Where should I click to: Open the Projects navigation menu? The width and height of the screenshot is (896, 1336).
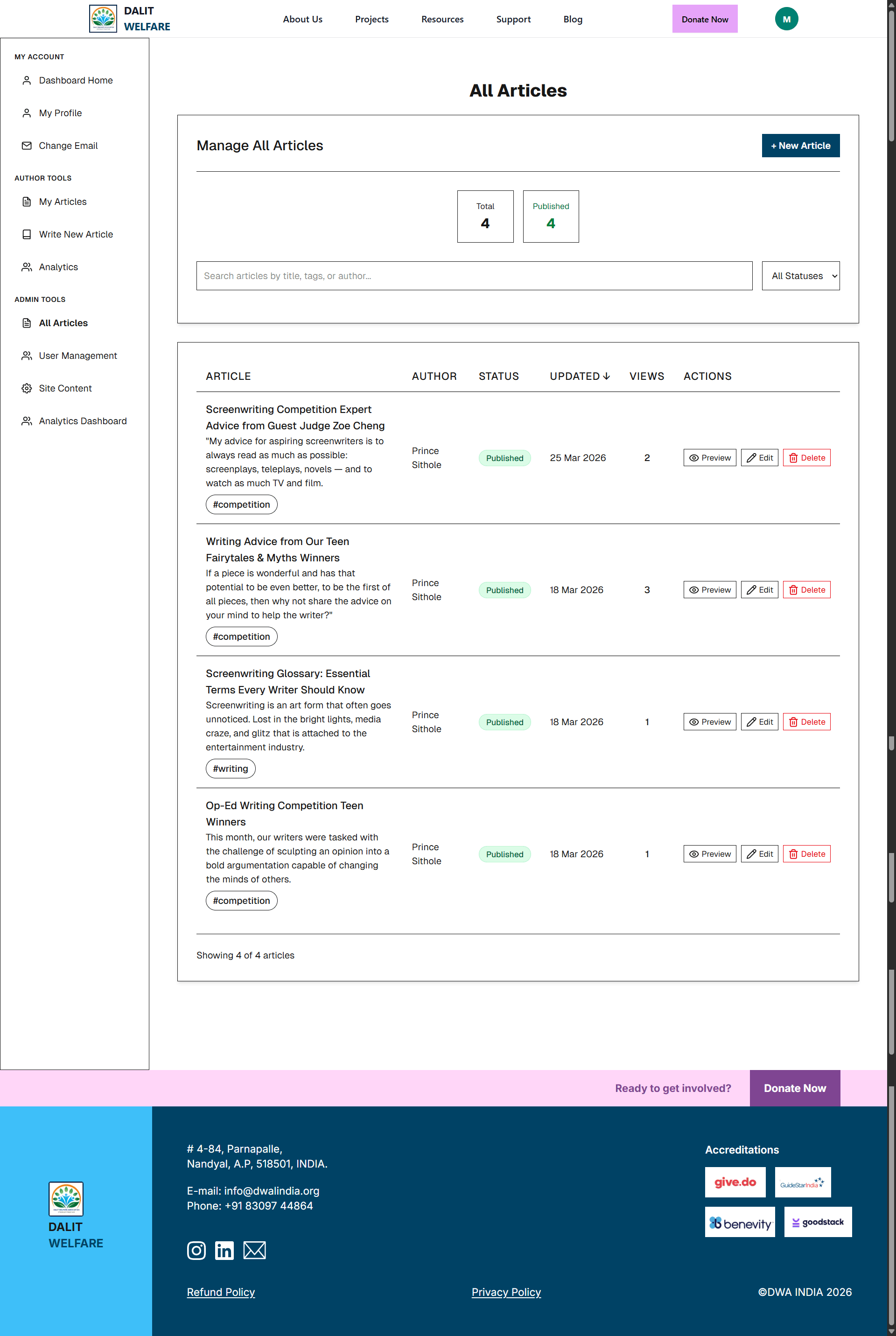coord(371,19)
